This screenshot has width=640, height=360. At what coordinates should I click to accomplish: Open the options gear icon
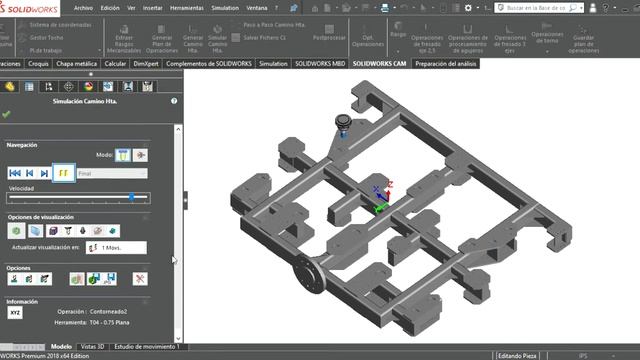(468, 8)
